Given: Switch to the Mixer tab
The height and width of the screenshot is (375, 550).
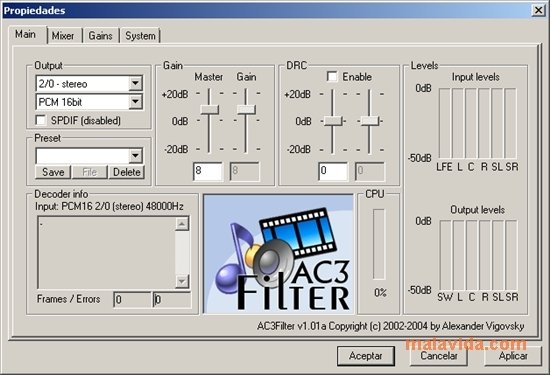Looking at the screenshot, I should tap(63, 36).
